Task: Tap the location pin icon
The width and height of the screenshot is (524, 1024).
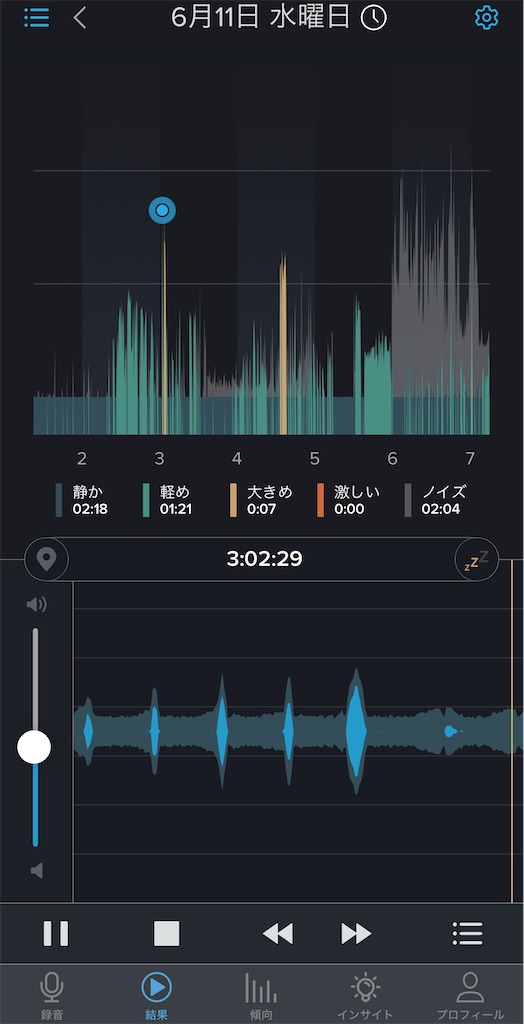Action: pyautogui.click(x=46, y=559)
